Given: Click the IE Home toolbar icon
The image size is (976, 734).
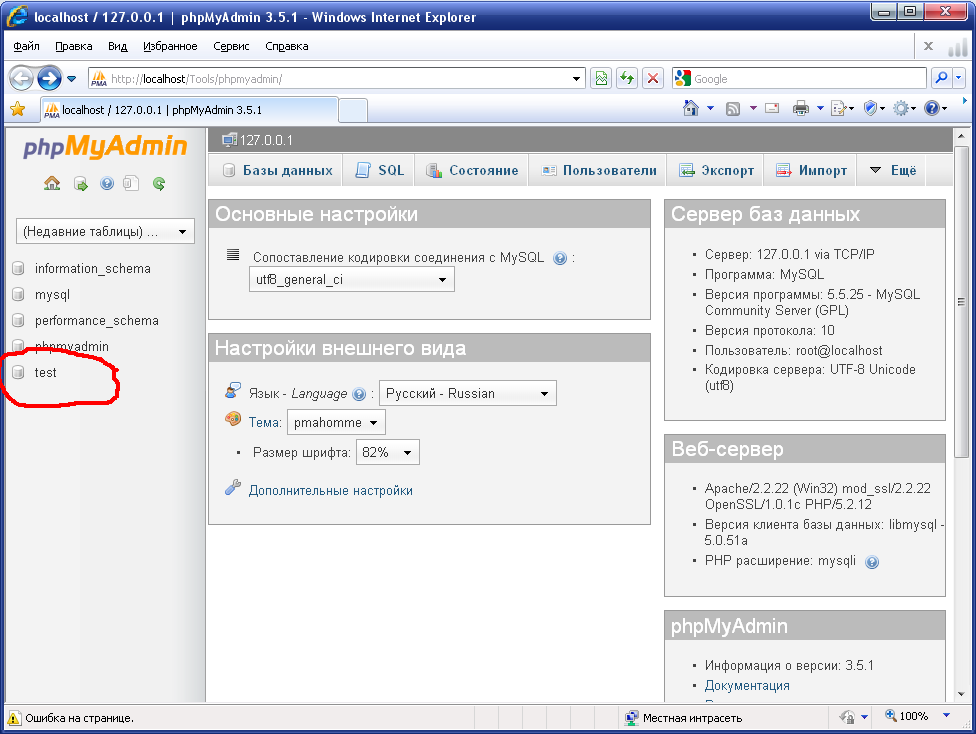Looking at the screenshot, I should [x=690, y=108].
